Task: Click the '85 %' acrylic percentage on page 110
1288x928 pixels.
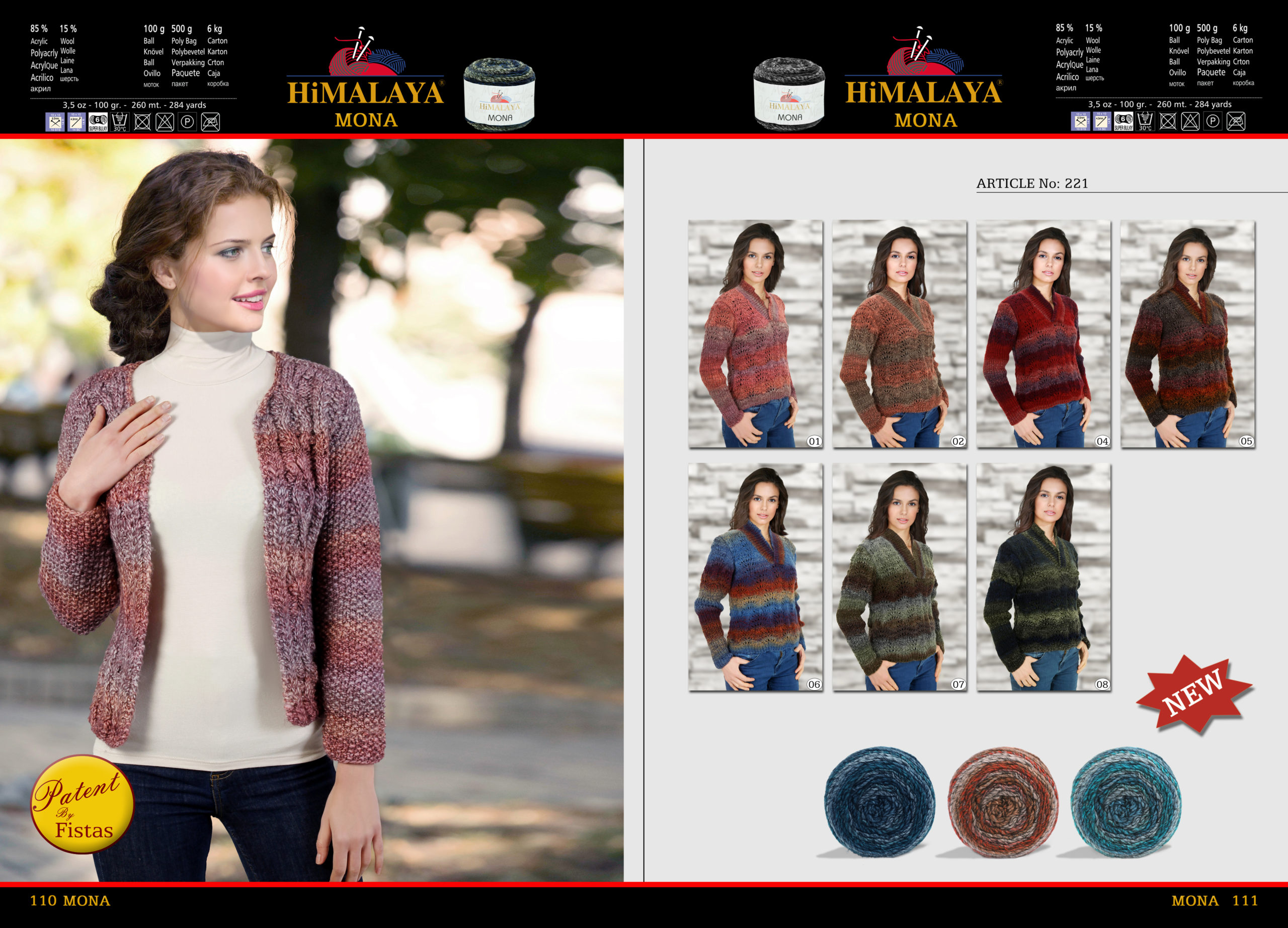Action: coord(39,28)
